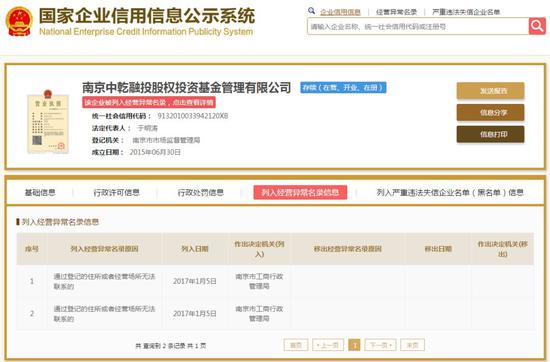Click the founding date 2015年06月30日
Screen dimensions: 550x362
pos(155,152)
